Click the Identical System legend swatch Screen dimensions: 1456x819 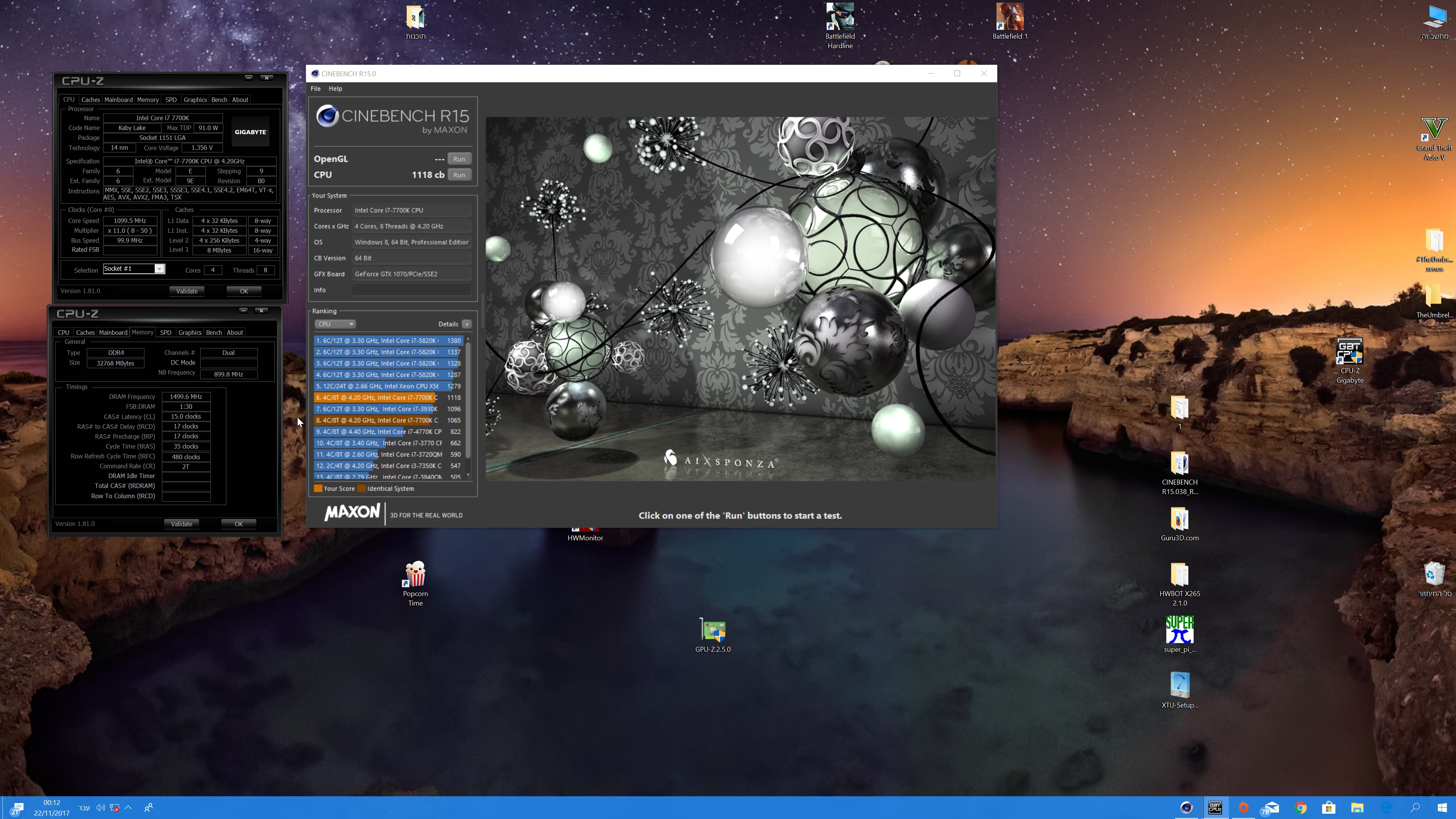(x=362, y=489)
